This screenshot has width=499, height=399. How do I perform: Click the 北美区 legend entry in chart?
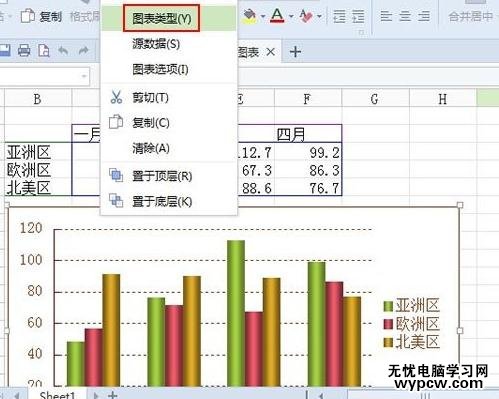[412, 342]
